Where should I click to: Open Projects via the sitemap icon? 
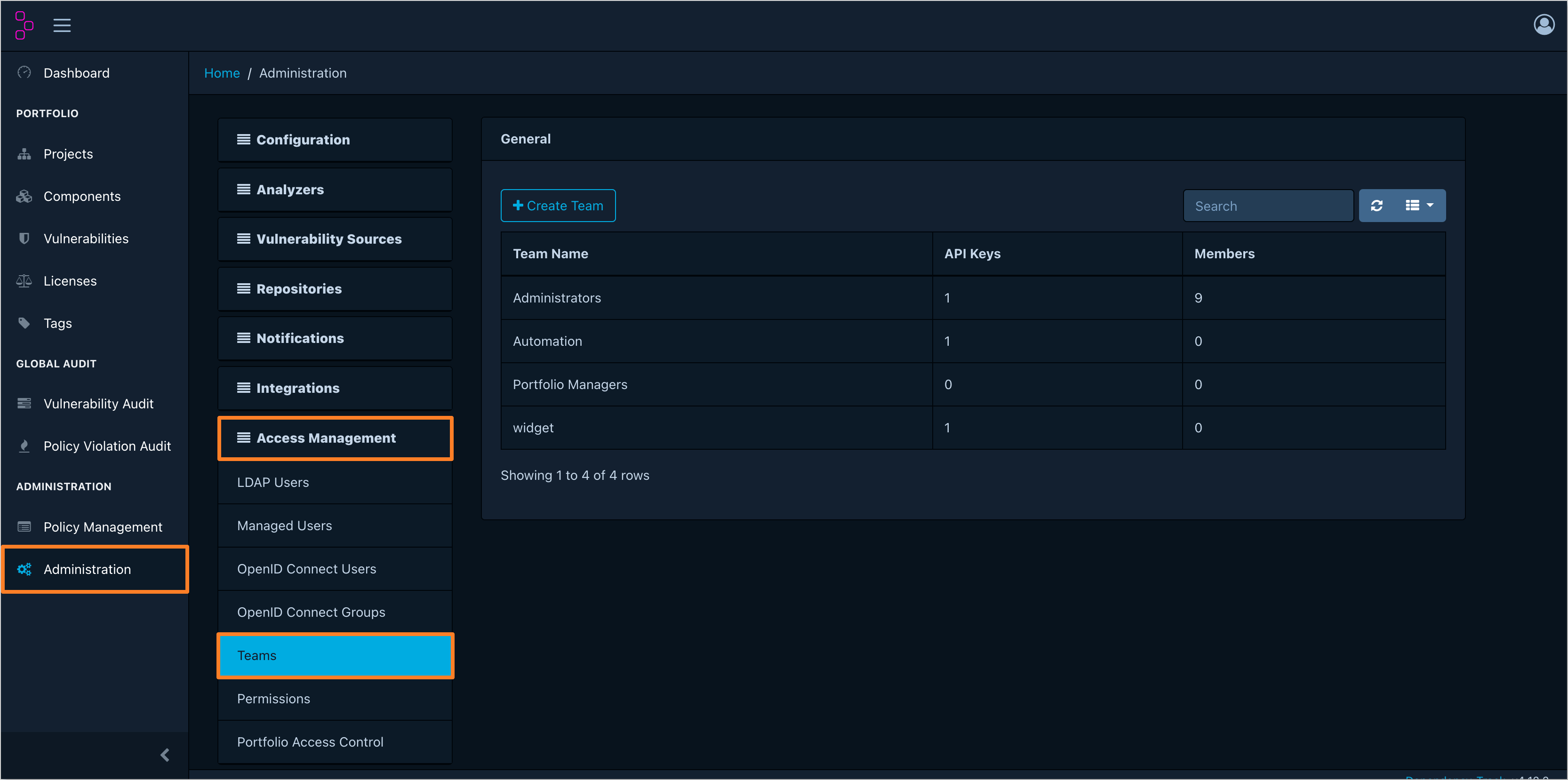click(24, 153)
